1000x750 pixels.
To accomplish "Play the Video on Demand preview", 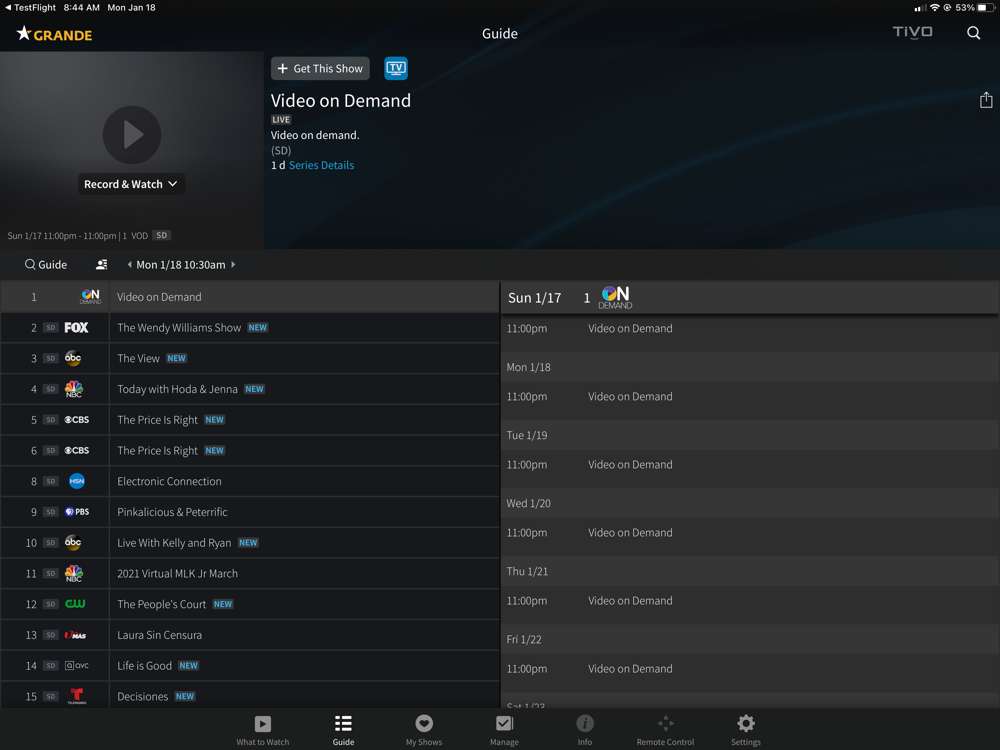I will tap(132, 135).
